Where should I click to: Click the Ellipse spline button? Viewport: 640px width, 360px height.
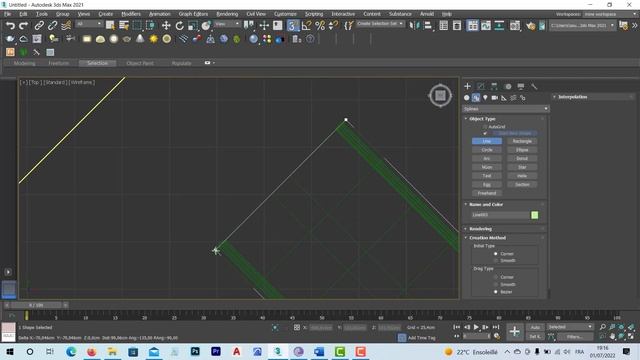pos(522,150)
